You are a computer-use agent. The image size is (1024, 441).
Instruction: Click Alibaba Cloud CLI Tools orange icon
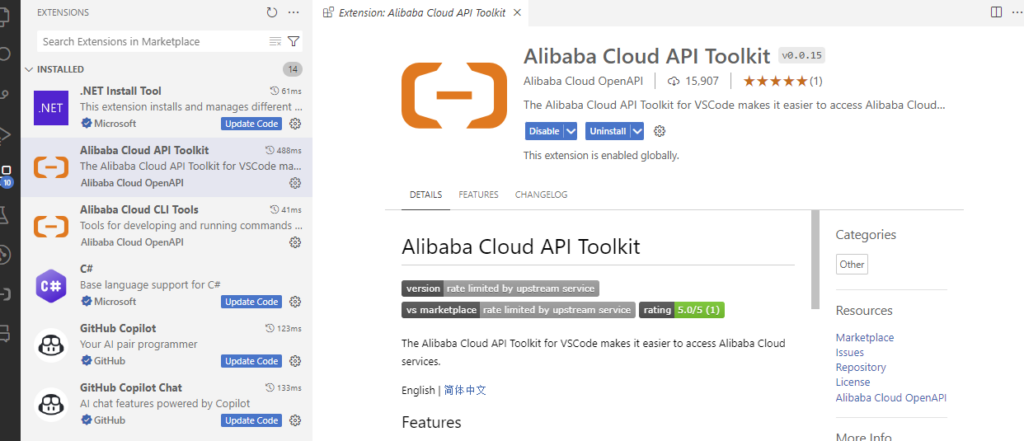[x=51, y=226]
